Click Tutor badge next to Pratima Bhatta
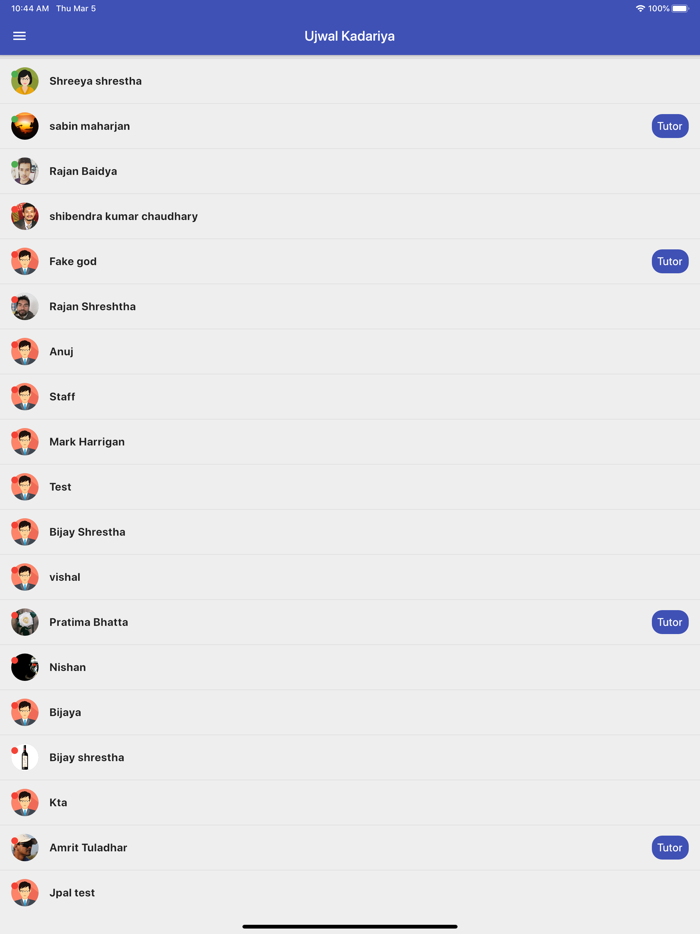Viewport: 700px width, 934px height. [x=670, y=622]
